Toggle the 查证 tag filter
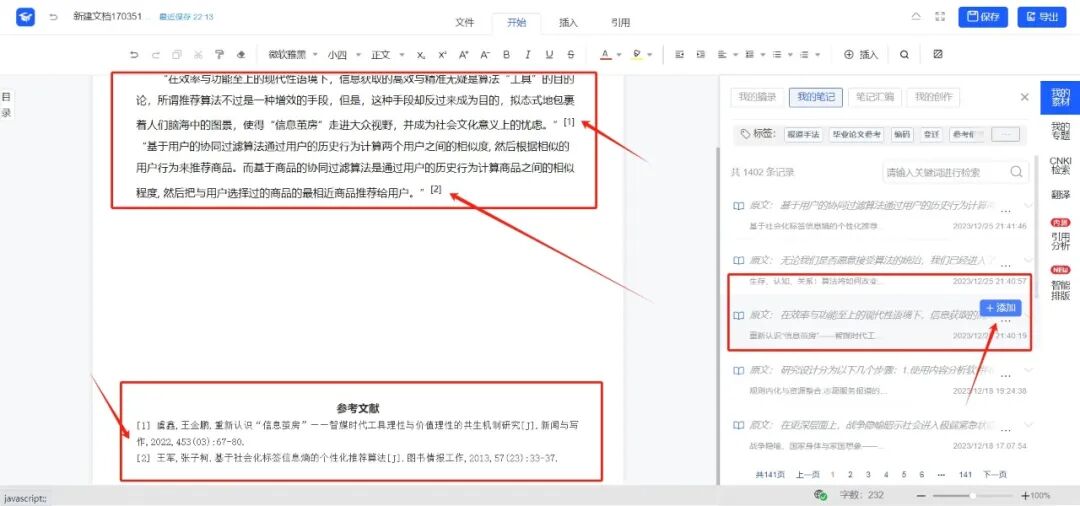 pyautogui.click(x=931, y=135)
